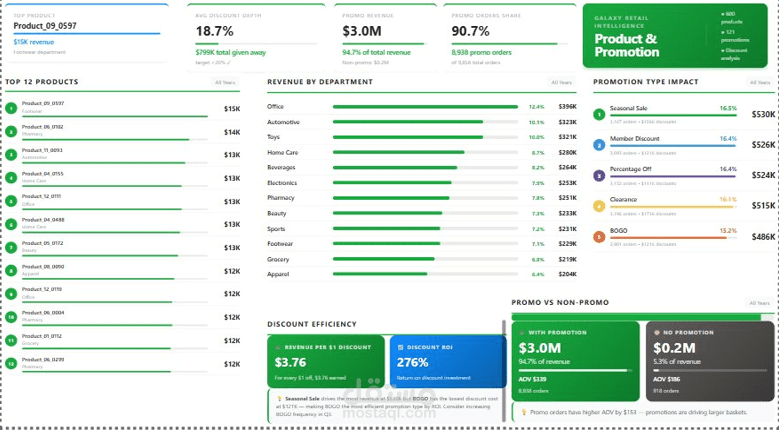Click the purple badge next to Percentage Off
This screenshot has width=779, height=430.
click(x=599, y=175)
